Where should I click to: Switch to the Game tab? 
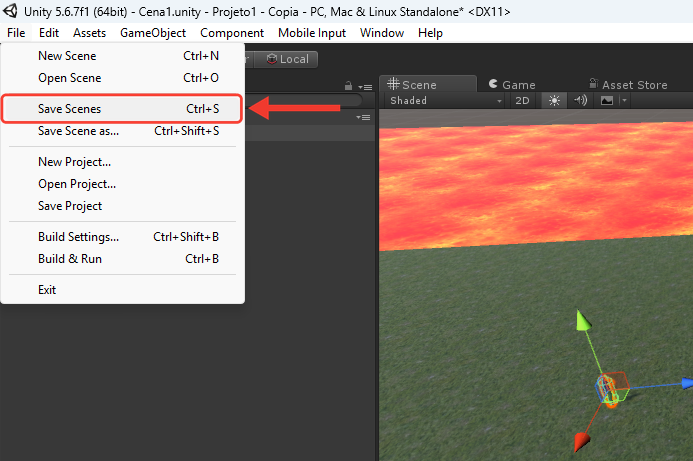512,84
